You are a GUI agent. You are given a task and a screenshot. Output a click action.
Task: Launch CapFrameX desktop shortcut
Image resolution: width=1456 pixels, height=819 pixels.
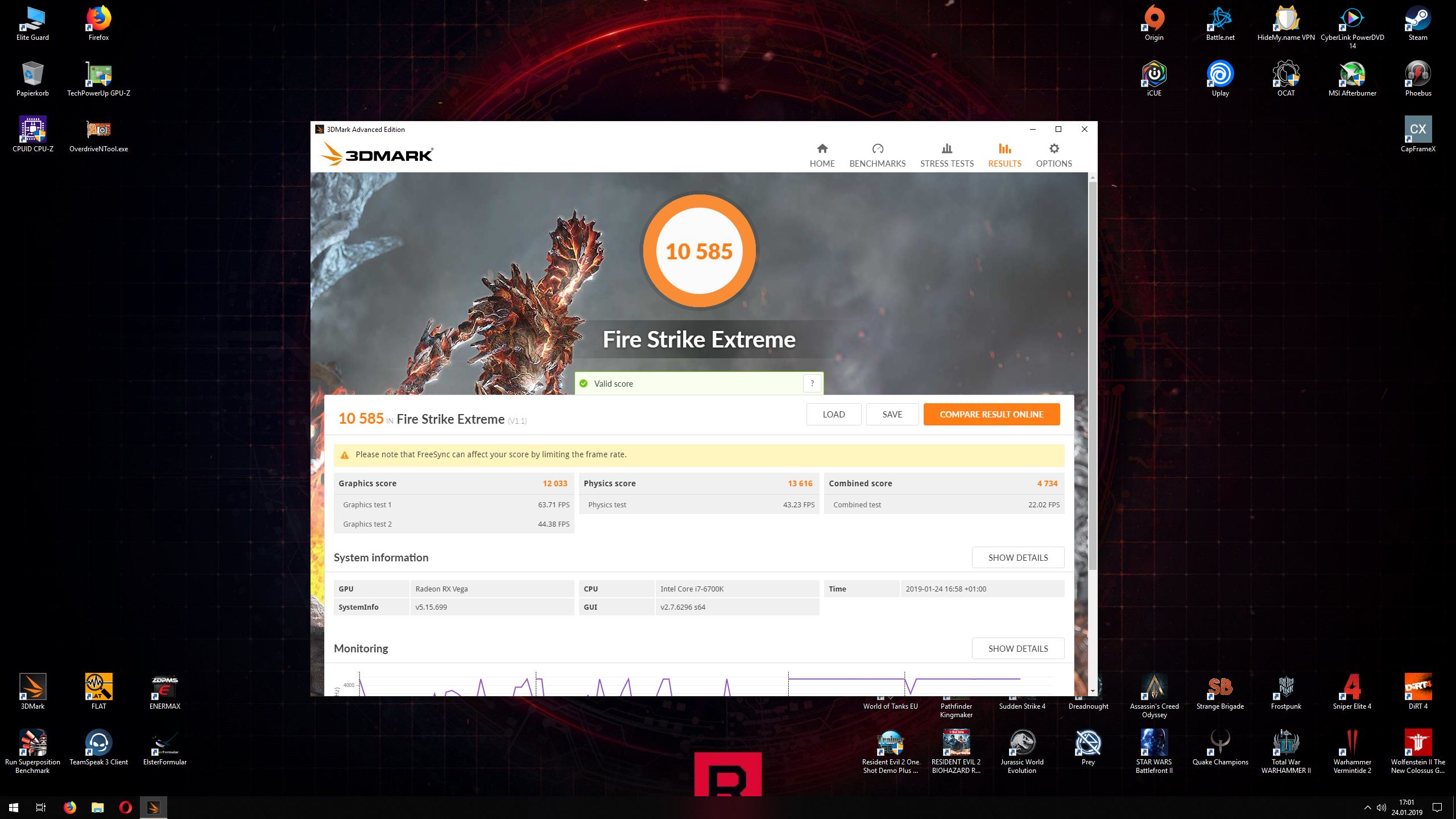1418,135
